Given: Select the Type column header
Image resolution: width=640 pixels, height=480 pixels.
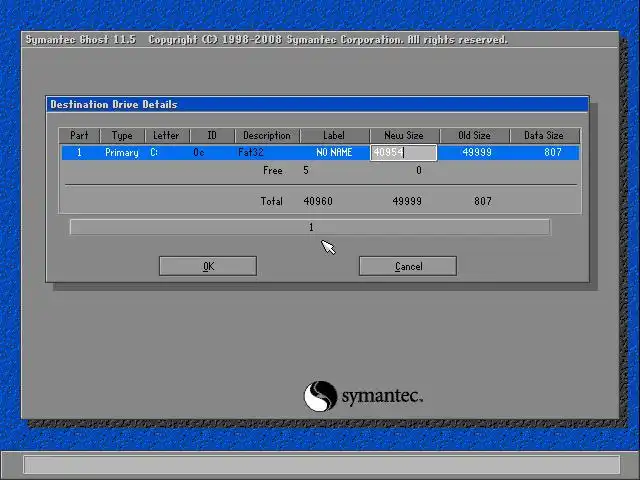Looking at the screenshot, I should (122, 136).
